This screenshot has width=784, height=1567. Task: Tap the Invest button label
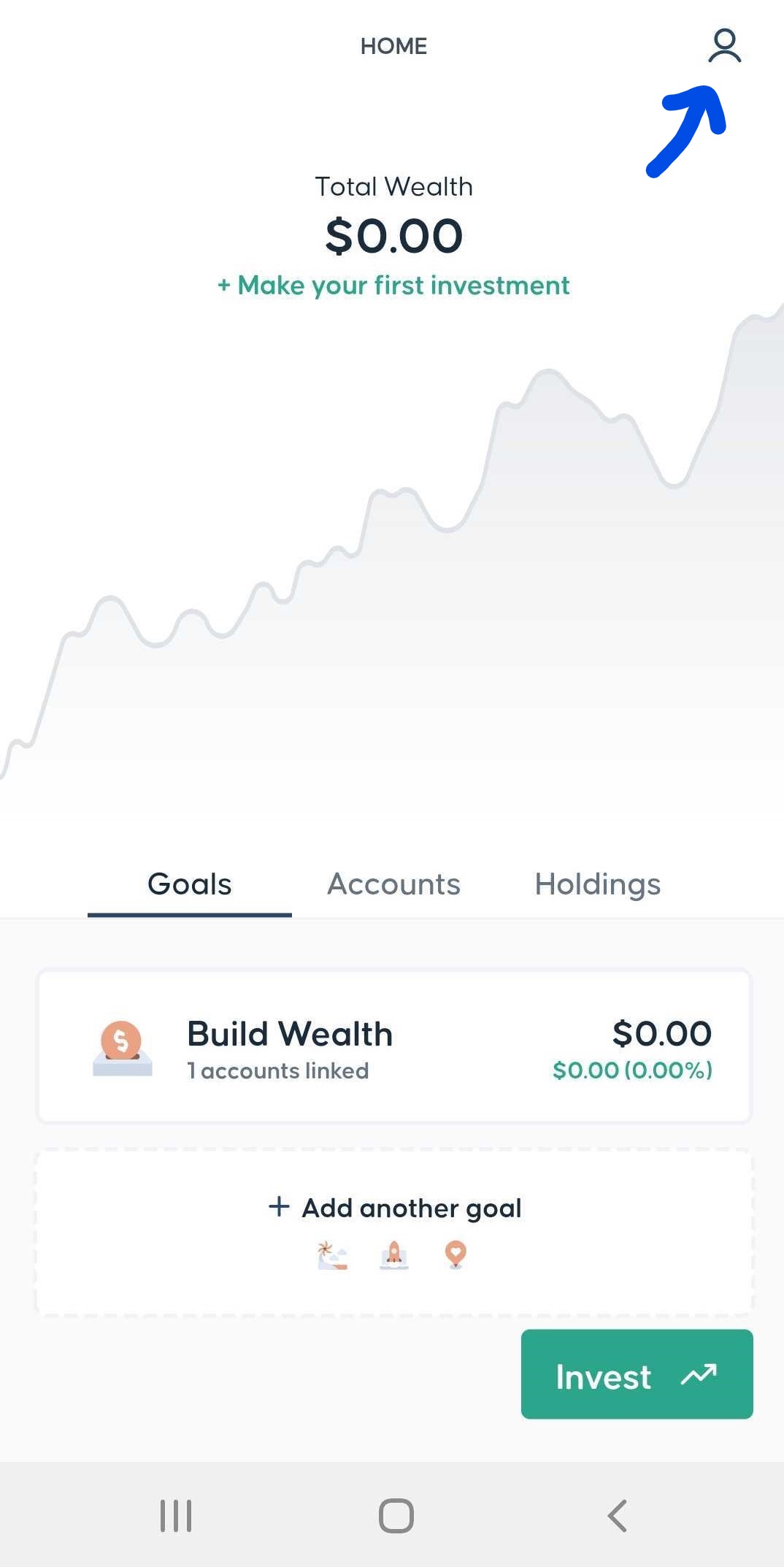click(x=603, y=1377)
